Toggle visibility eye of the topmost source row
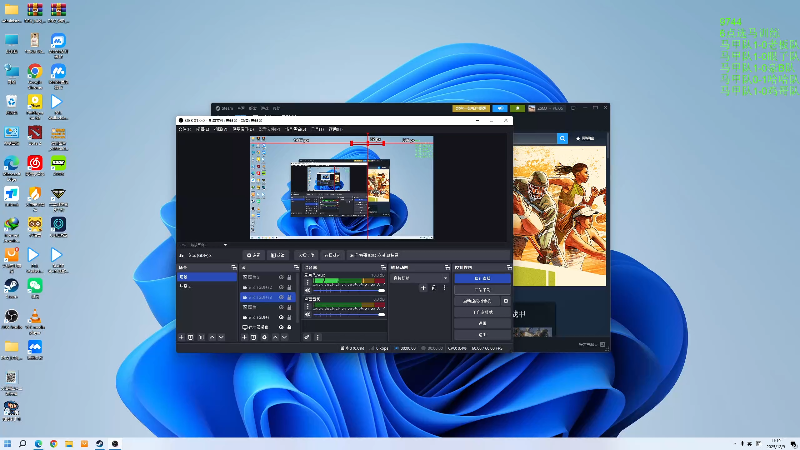 point(281,277)
